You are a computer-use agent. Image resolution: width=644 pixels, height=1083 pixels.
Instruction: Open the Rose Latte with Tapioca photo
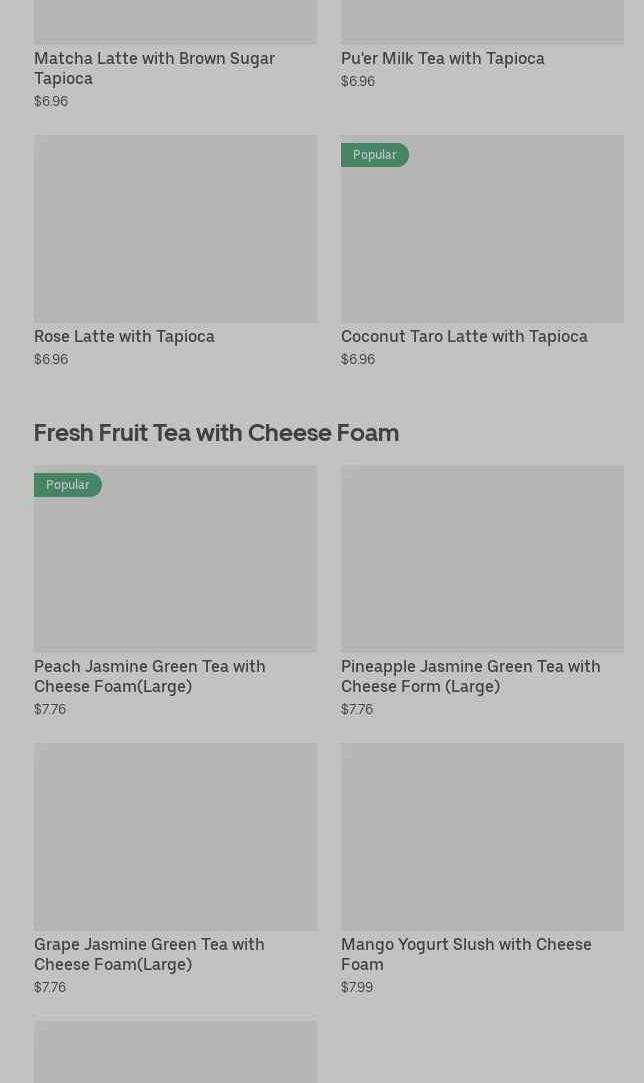[175, 229]
